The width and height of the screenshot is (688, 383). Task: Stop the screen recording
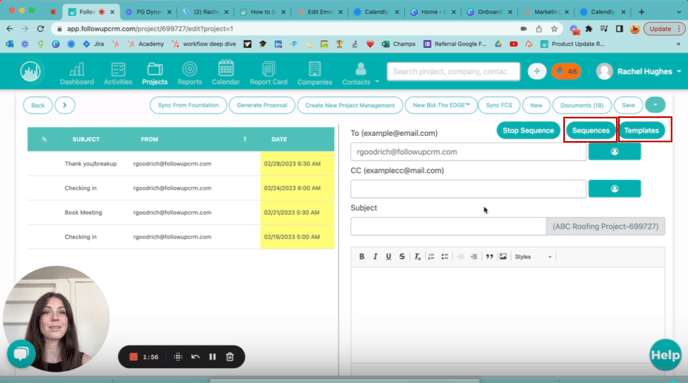point(133,357)
